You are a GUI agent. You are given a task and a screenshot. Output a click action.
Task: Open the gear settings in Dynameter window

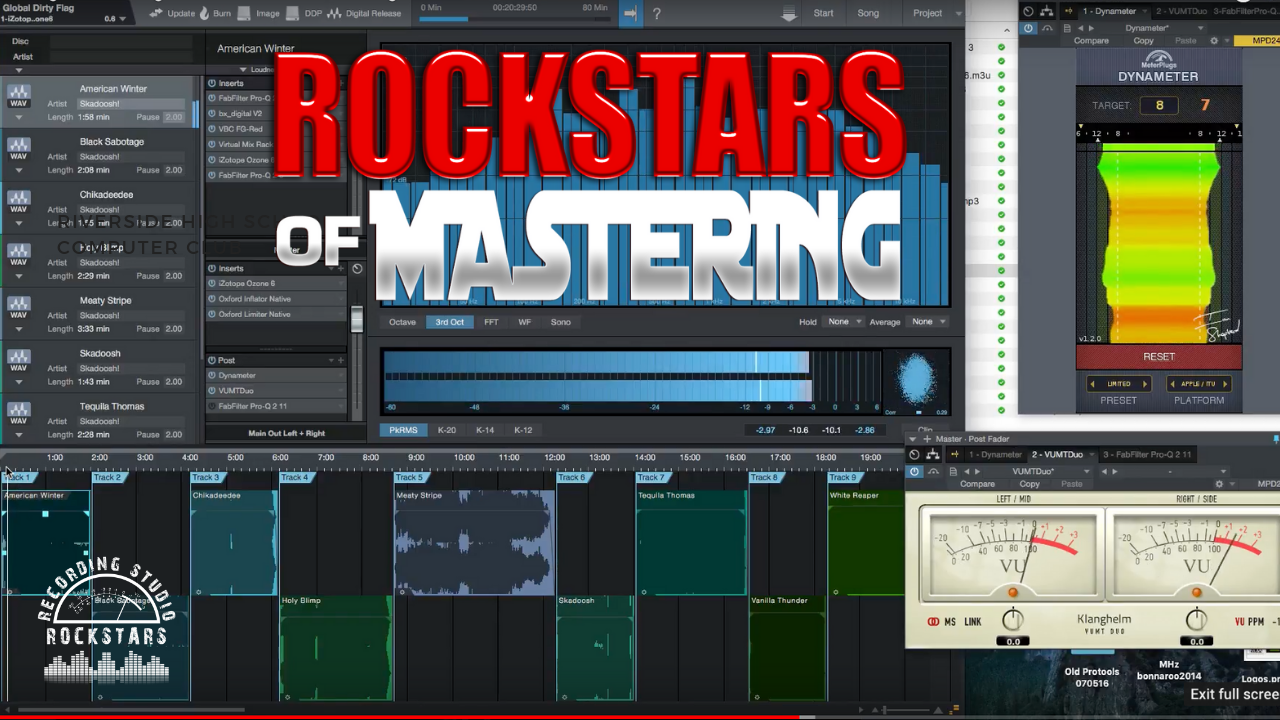[x=1214, y=41]
